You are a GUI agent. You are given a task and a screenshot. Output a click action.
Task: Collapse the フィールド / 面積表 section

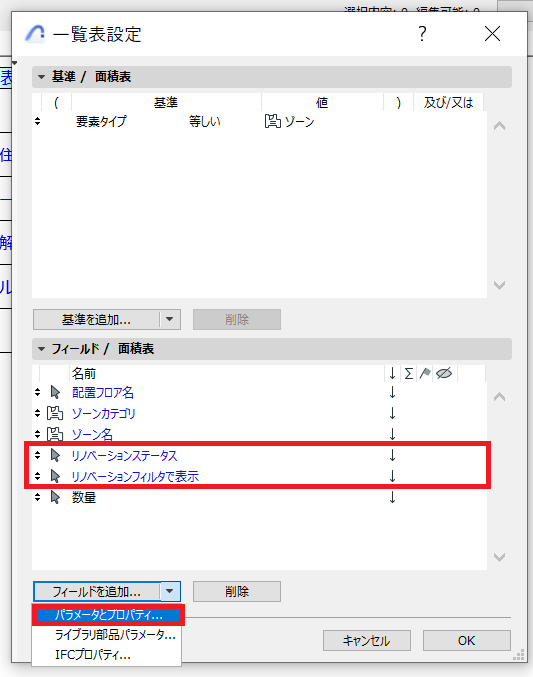[41, 349]
